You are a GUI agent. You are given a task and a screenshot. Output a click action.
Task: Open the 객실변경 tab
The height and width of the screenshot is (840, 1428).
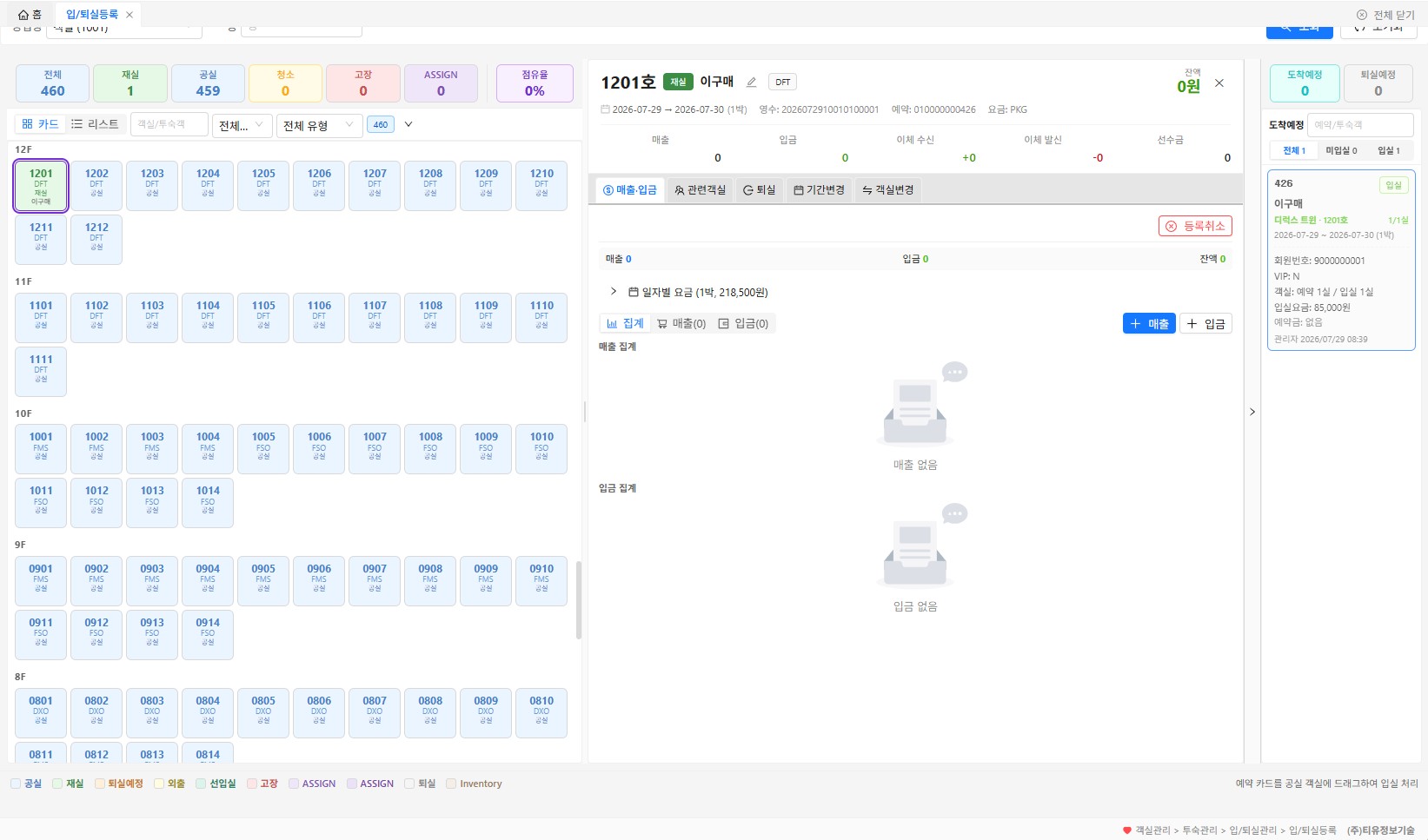click(x=888, y=190)
